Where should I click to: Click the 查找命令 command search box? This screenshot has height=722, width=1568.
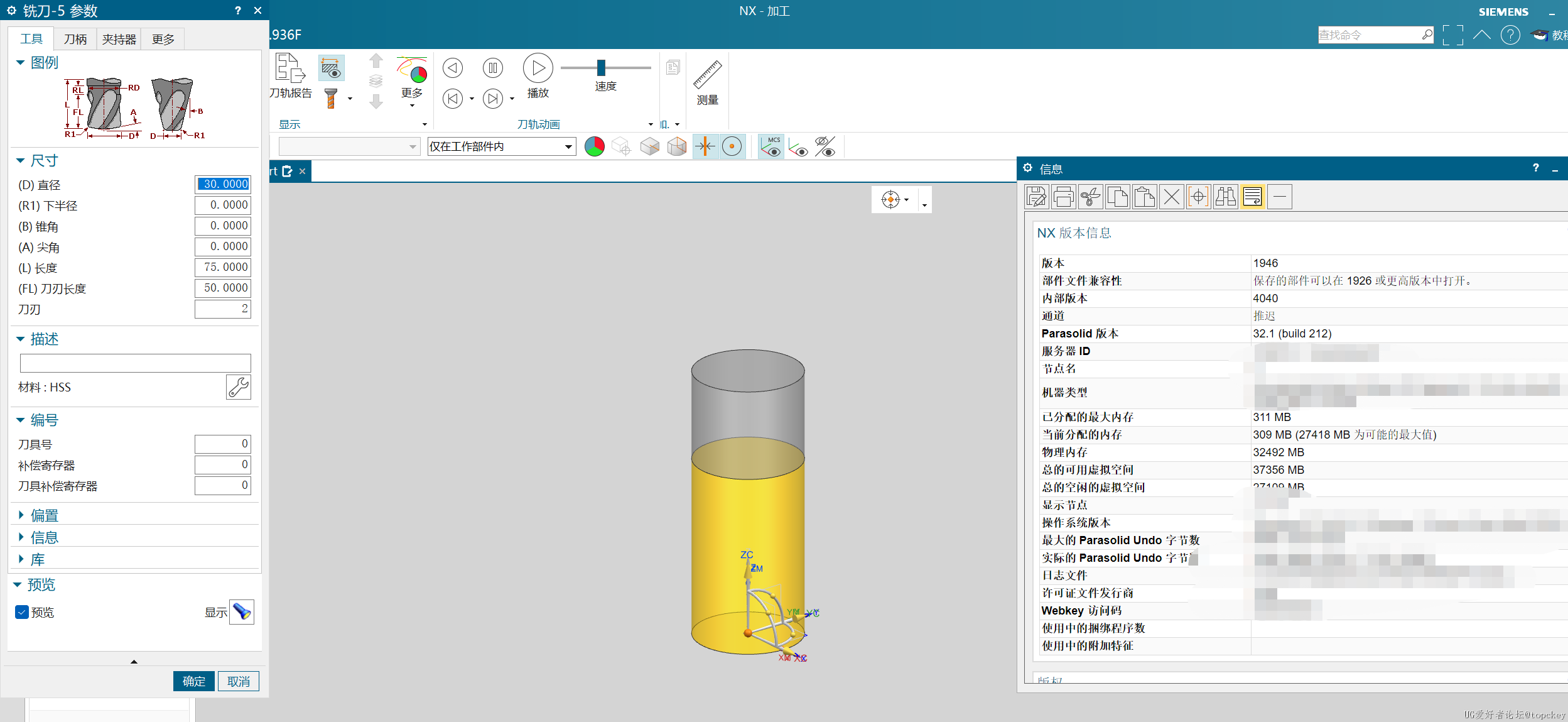pos(1375,35)
